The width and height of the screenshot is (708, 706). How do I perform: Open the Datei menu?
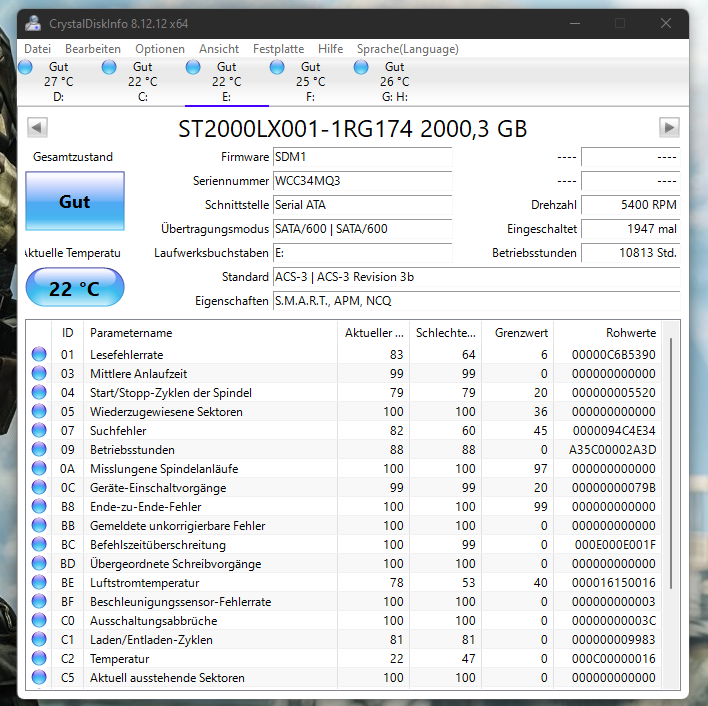click(x=37, y=49)
